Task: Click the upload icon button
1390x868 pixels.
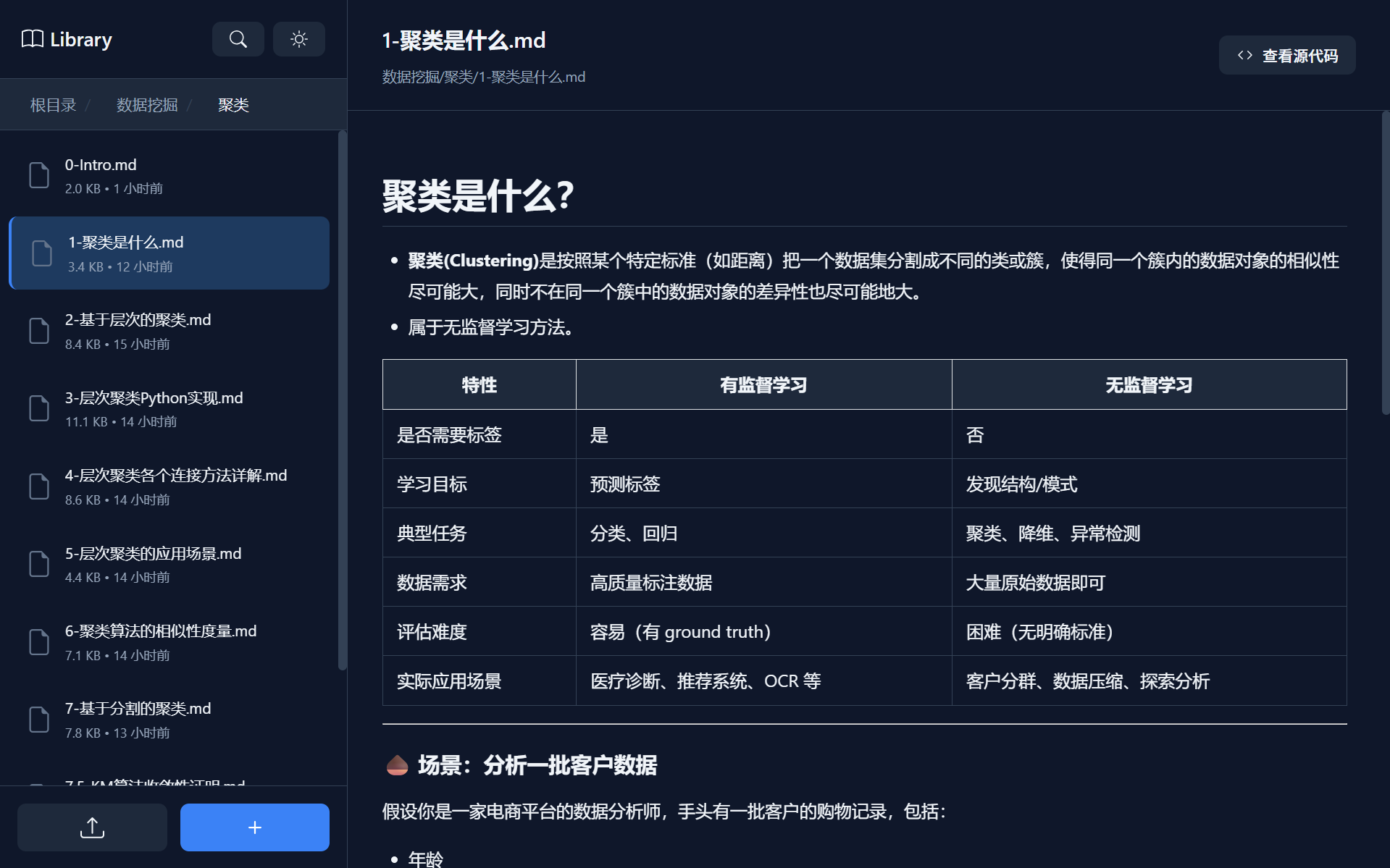Action: 91,827
